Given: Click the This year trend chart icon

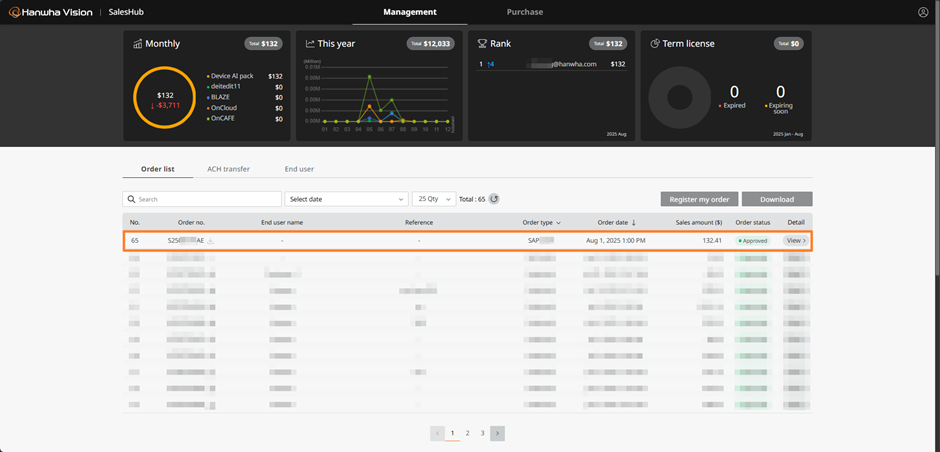Looking at the screenshot, I should 310,44.
